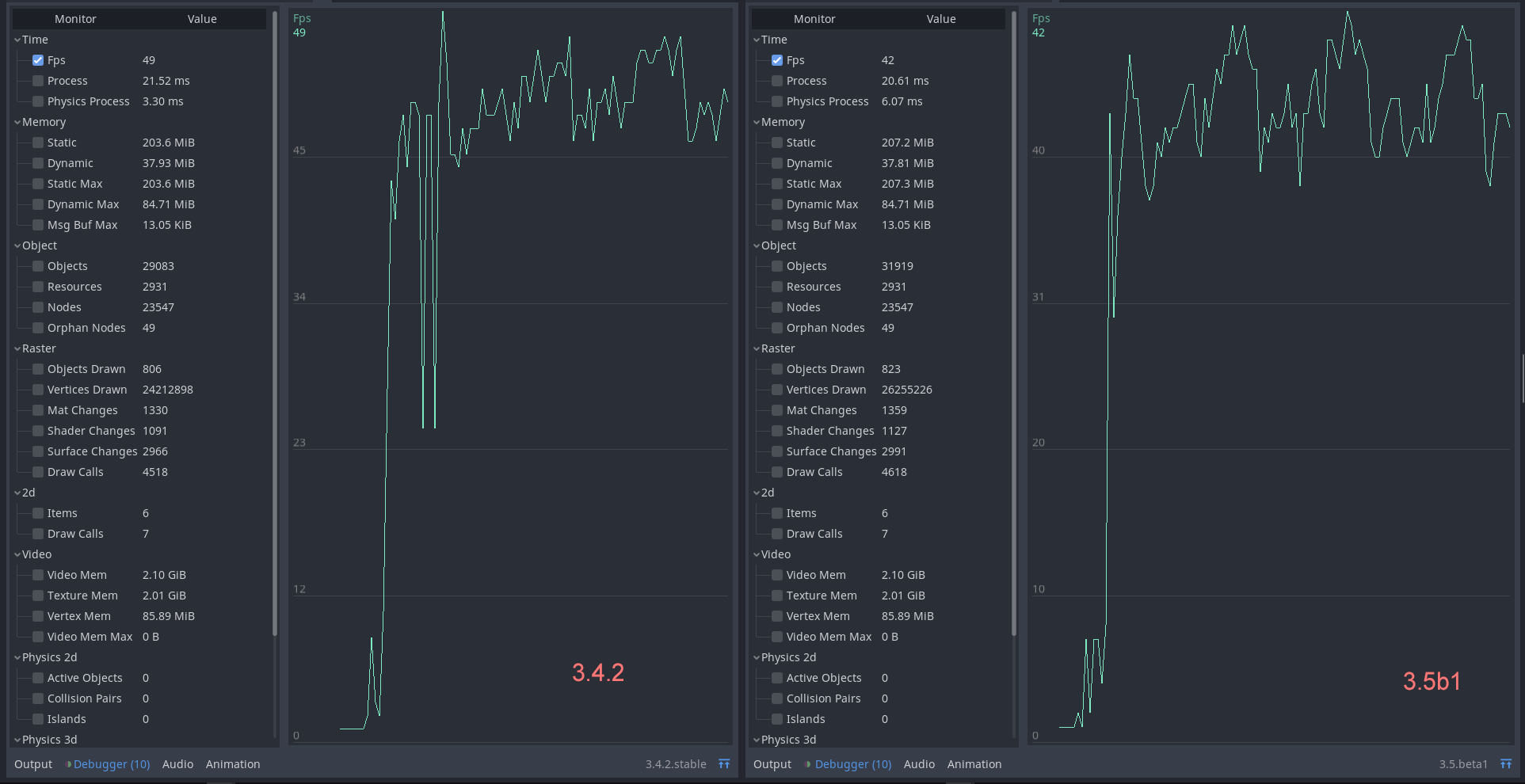Enable the Draw Calls monitor under Raster on the left

(x=37, y=472)
